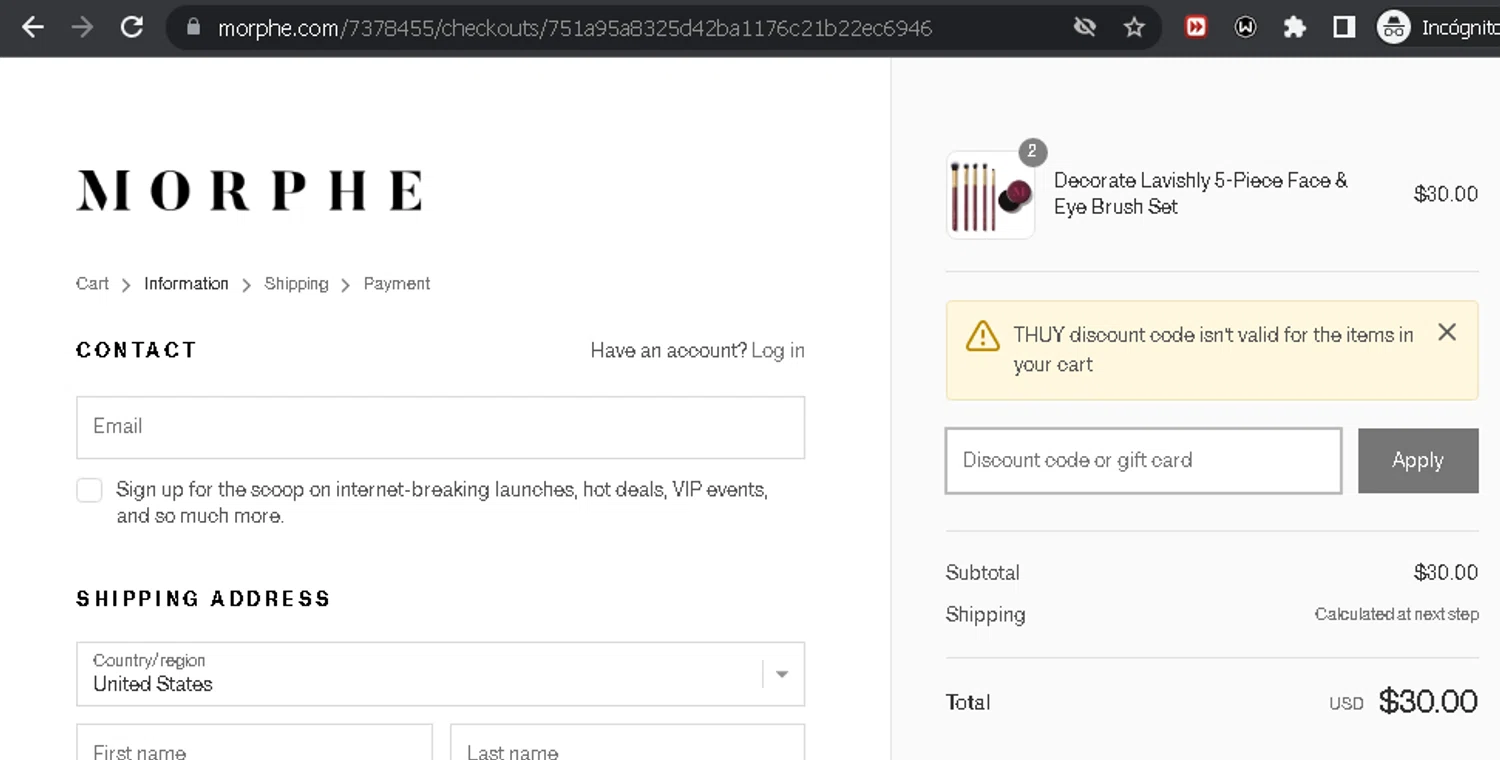Open the browser extensions puzzle icon

pyautogui.click(x=1294, y=27)
